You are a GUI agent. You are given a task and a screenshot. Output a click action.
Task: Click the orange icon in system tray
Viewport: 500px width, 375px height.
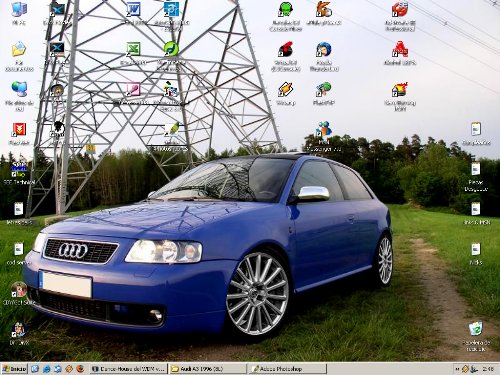coord(465,369)
